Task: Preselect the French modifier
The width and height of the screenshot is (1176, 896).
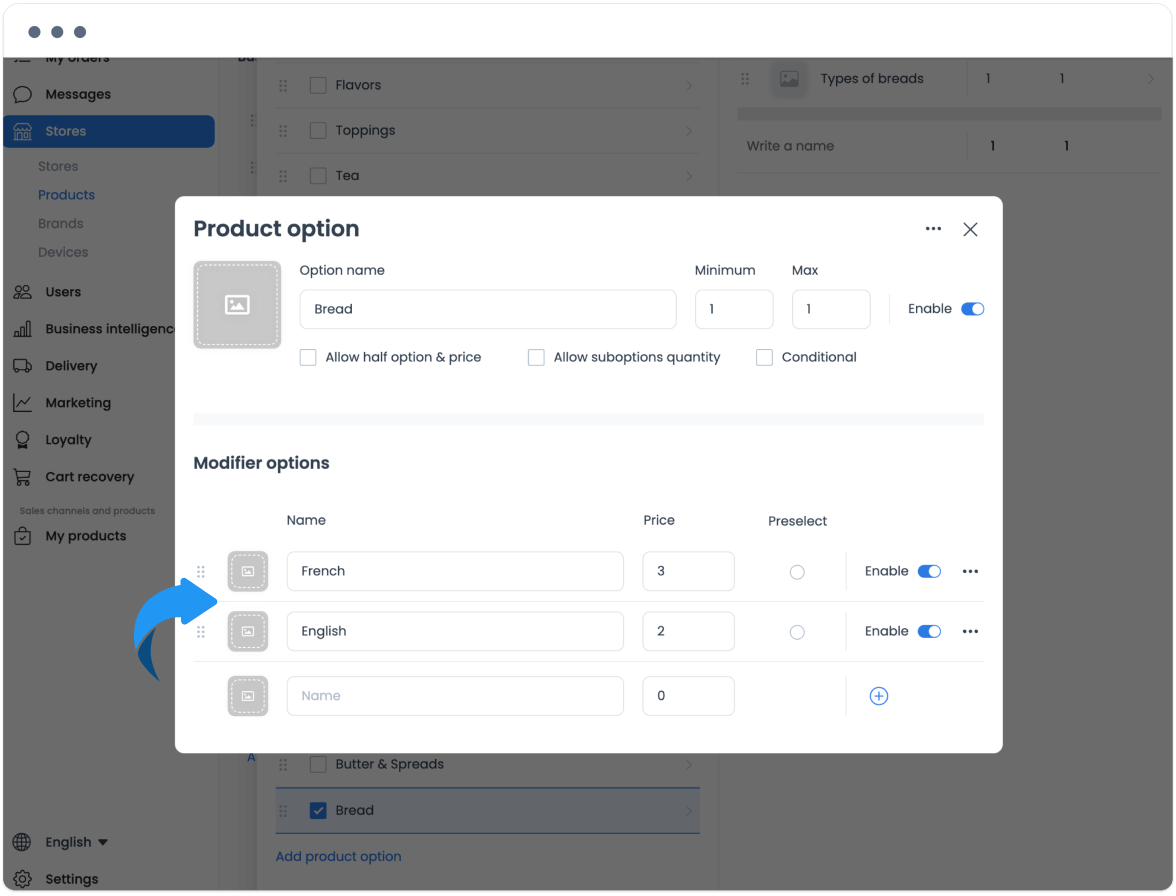Action: pyautogui.click(x=797, y=572)
